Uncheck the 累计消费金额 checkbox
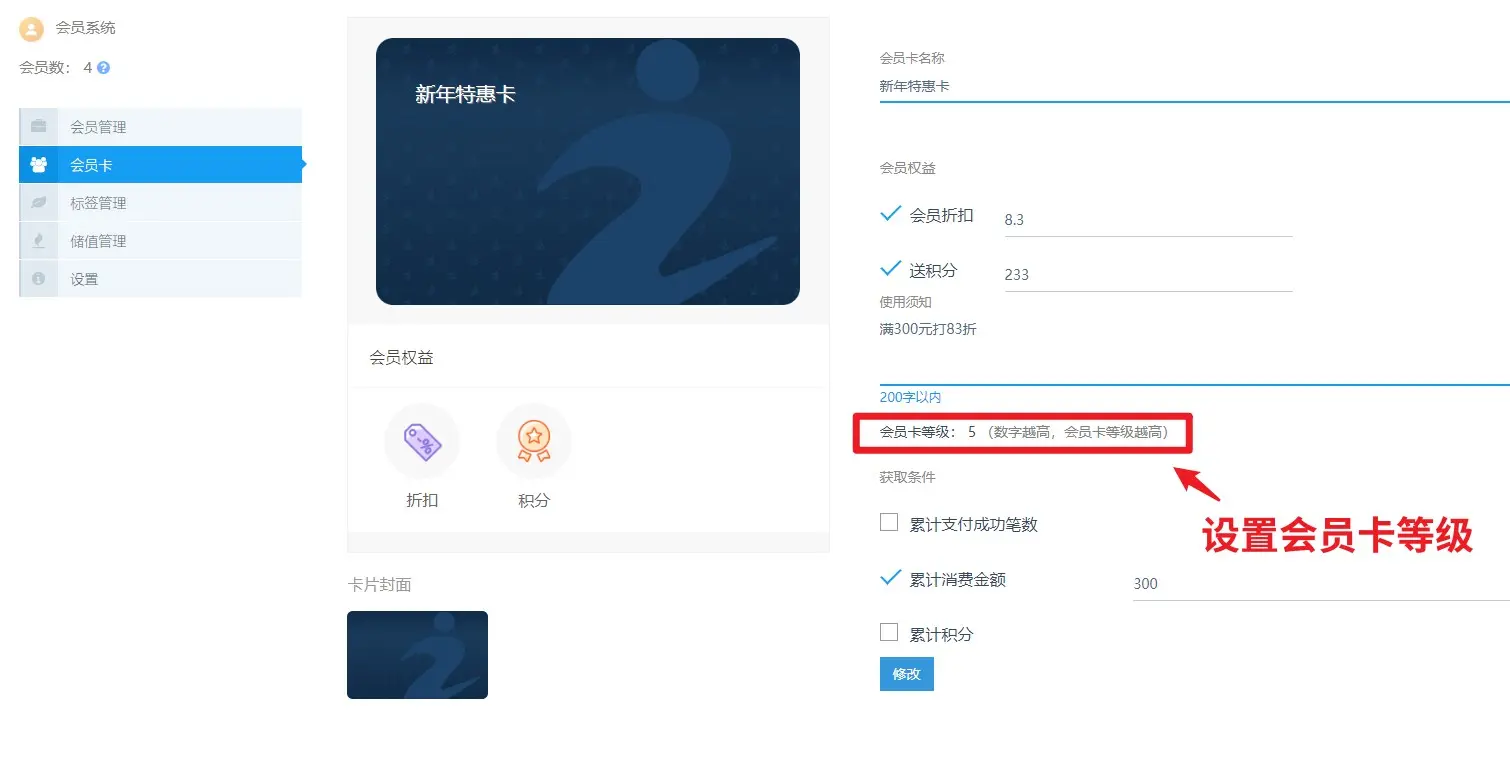 (x=890, y=578)
